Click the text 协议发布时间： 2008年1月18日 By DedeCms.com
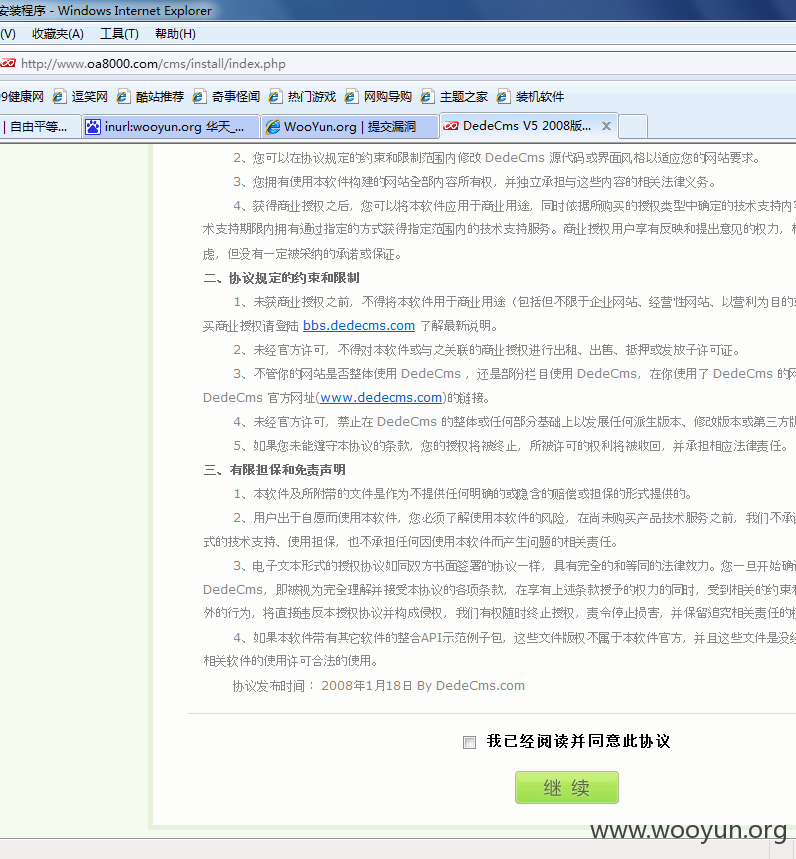Viewport: 796px width, 859px height. click(x=379, y=685)
